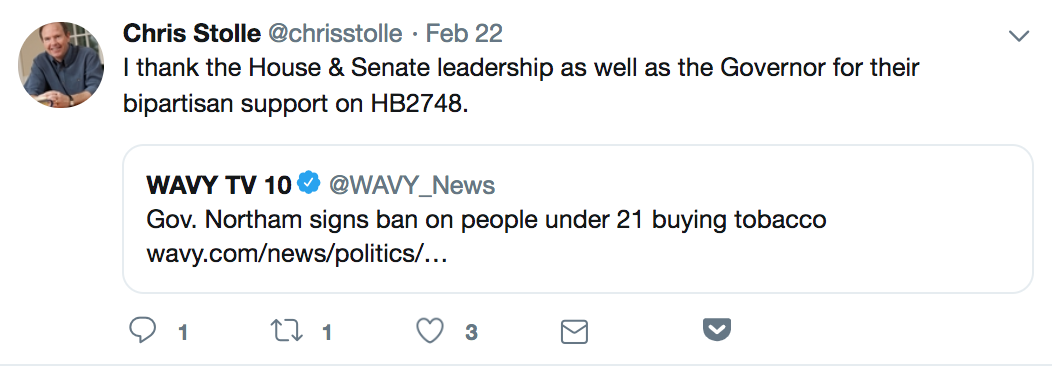Image resolution: width=1052 pixels, height=368 pixels.
Task: Visit the @chrisstolle handle
Action: point(335,34)
